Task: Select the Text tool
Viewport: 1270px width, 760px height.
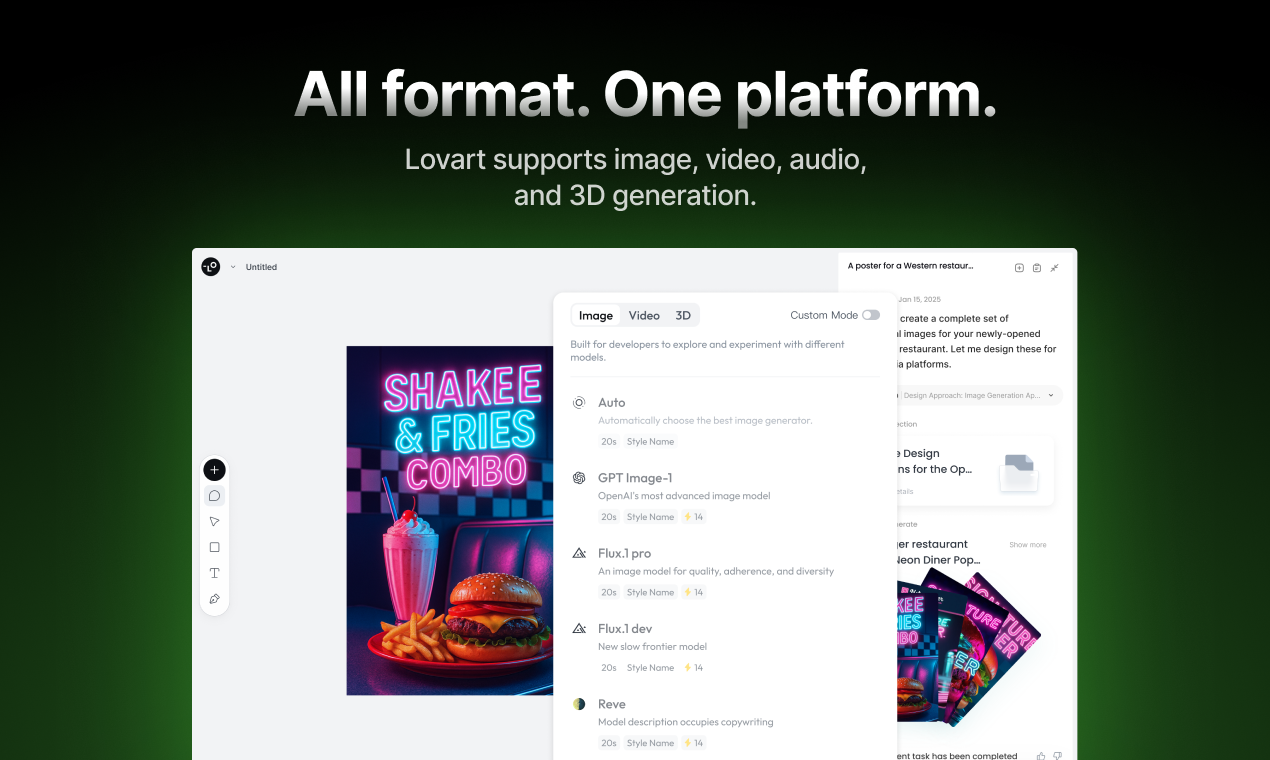Action: [x=214, y=573]
